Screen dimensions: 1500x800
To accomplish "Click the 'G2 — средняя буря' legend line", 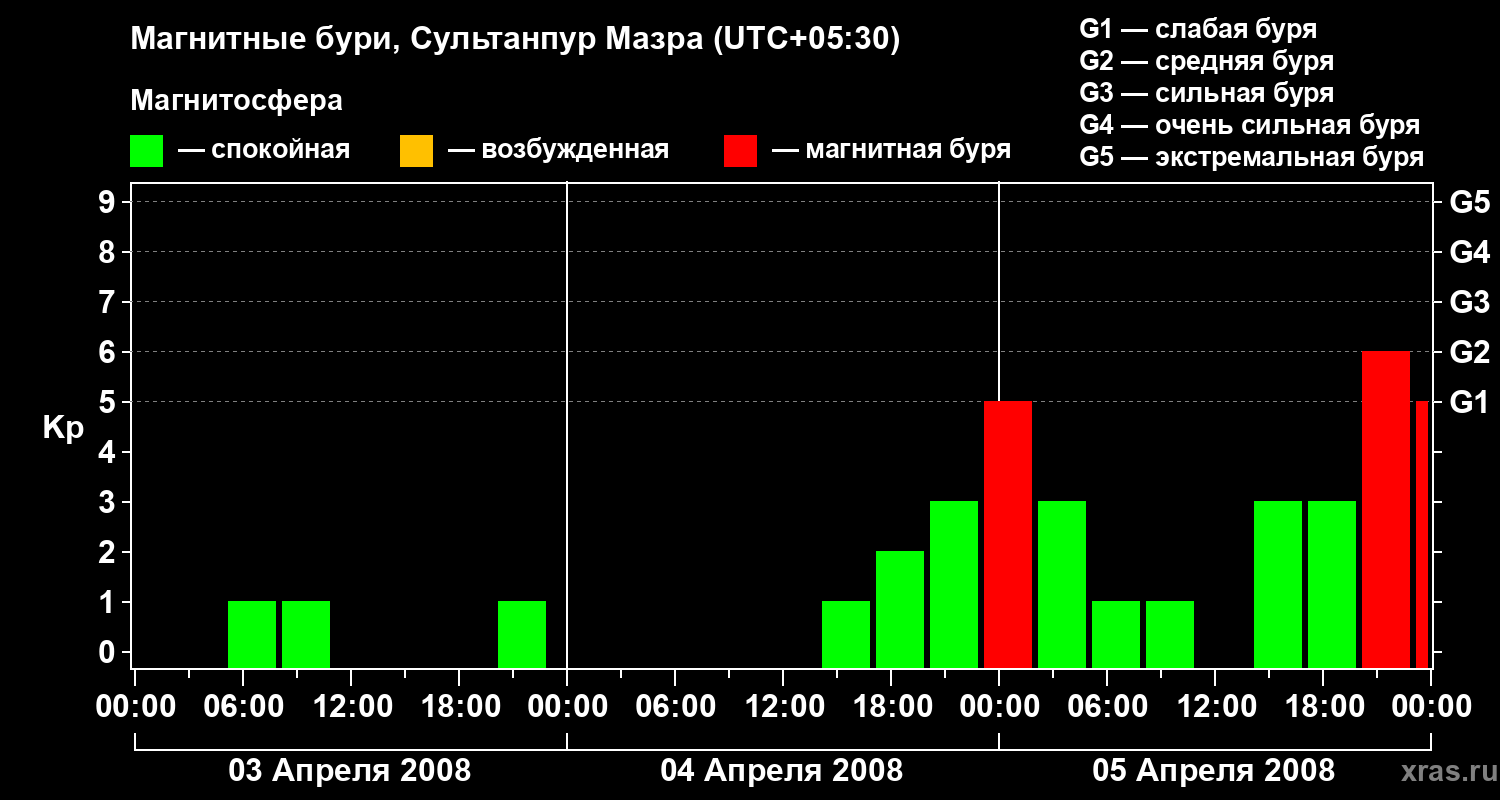I will point(1207,61).
